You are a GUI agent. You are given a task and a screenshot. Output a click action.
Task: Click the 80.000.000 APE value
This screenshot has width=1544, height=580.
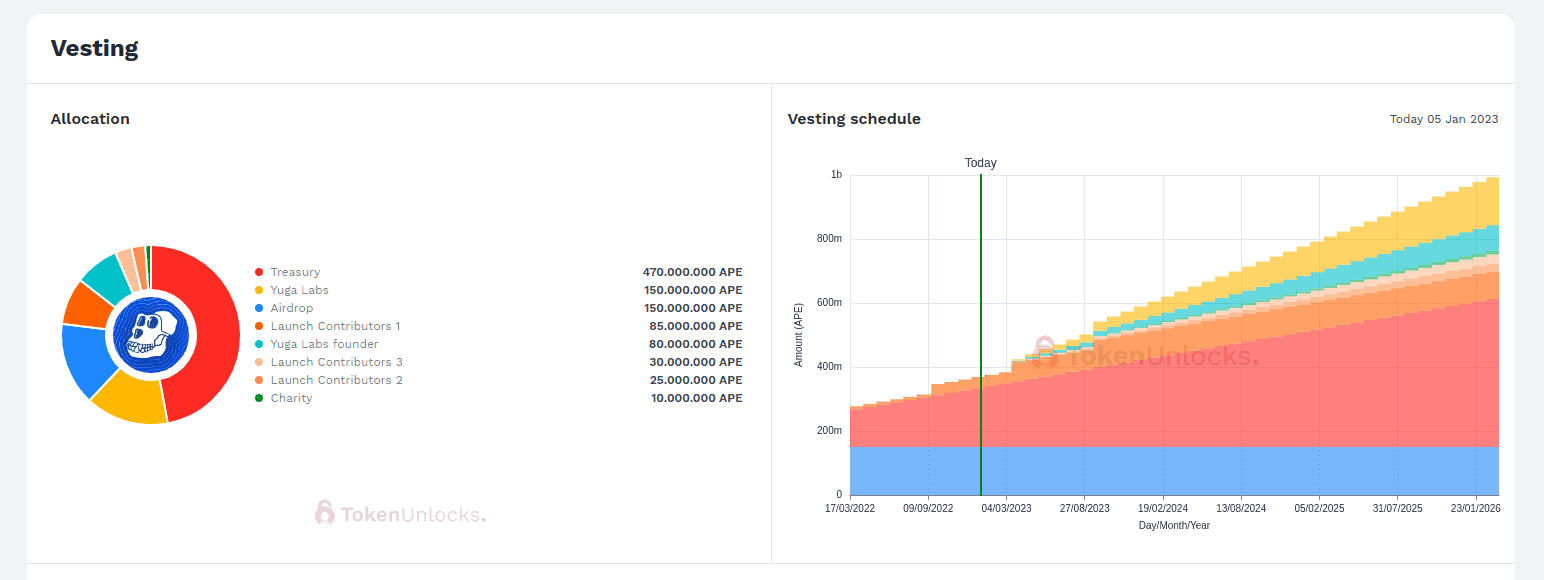coord(695,344)
